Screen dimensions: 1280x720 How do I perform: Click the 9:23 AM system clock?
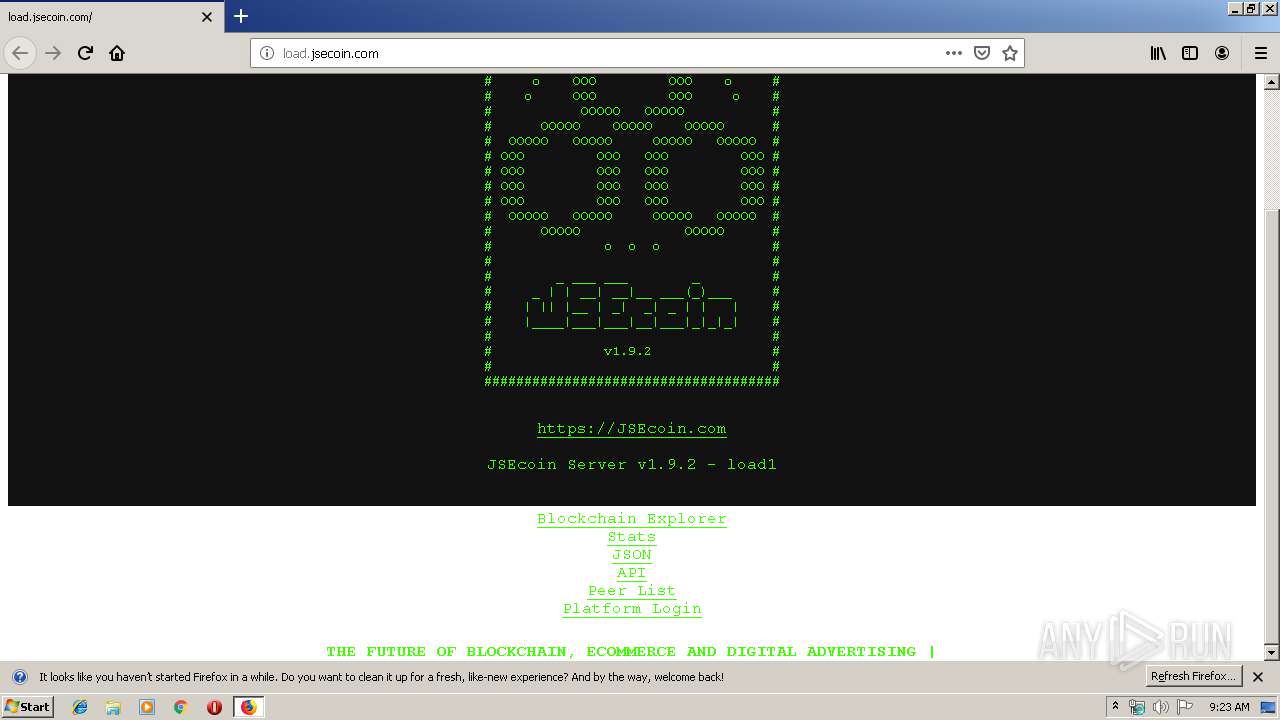tap(1229, 707)
